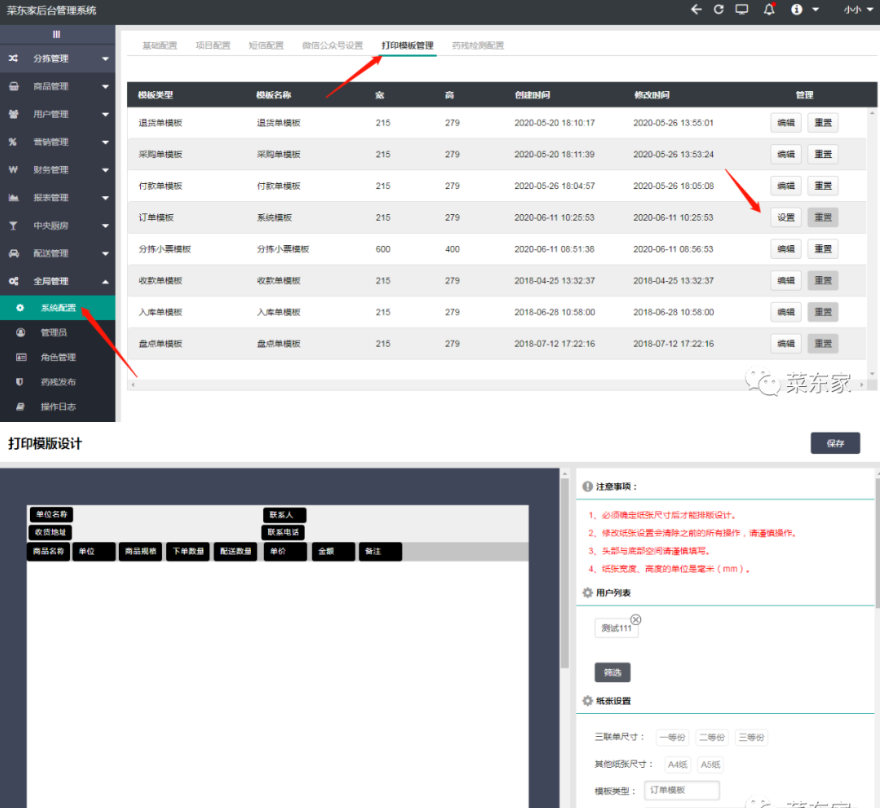The width and height of the screenshot is (881, 808).
Task: Choose A4纸 paper size option
Action: tap(677, 764)
